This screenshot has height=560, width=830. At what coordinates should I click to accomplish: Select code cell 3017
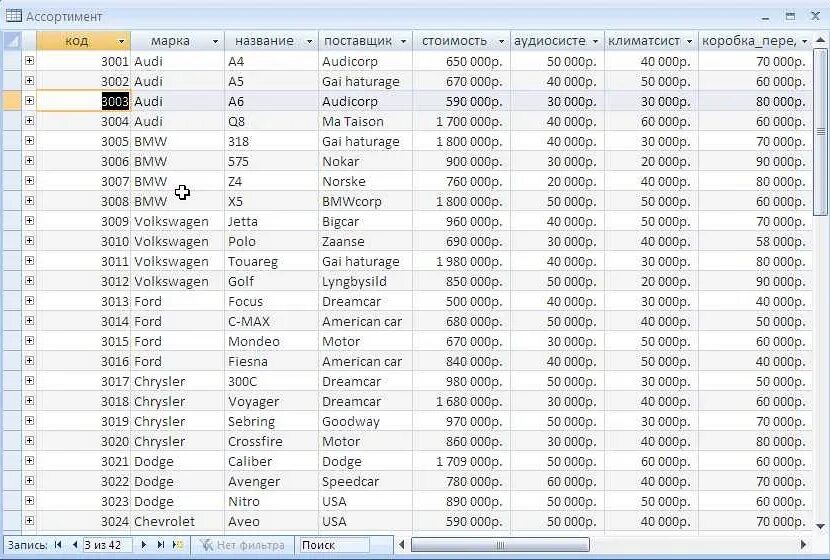coord(84,382)
